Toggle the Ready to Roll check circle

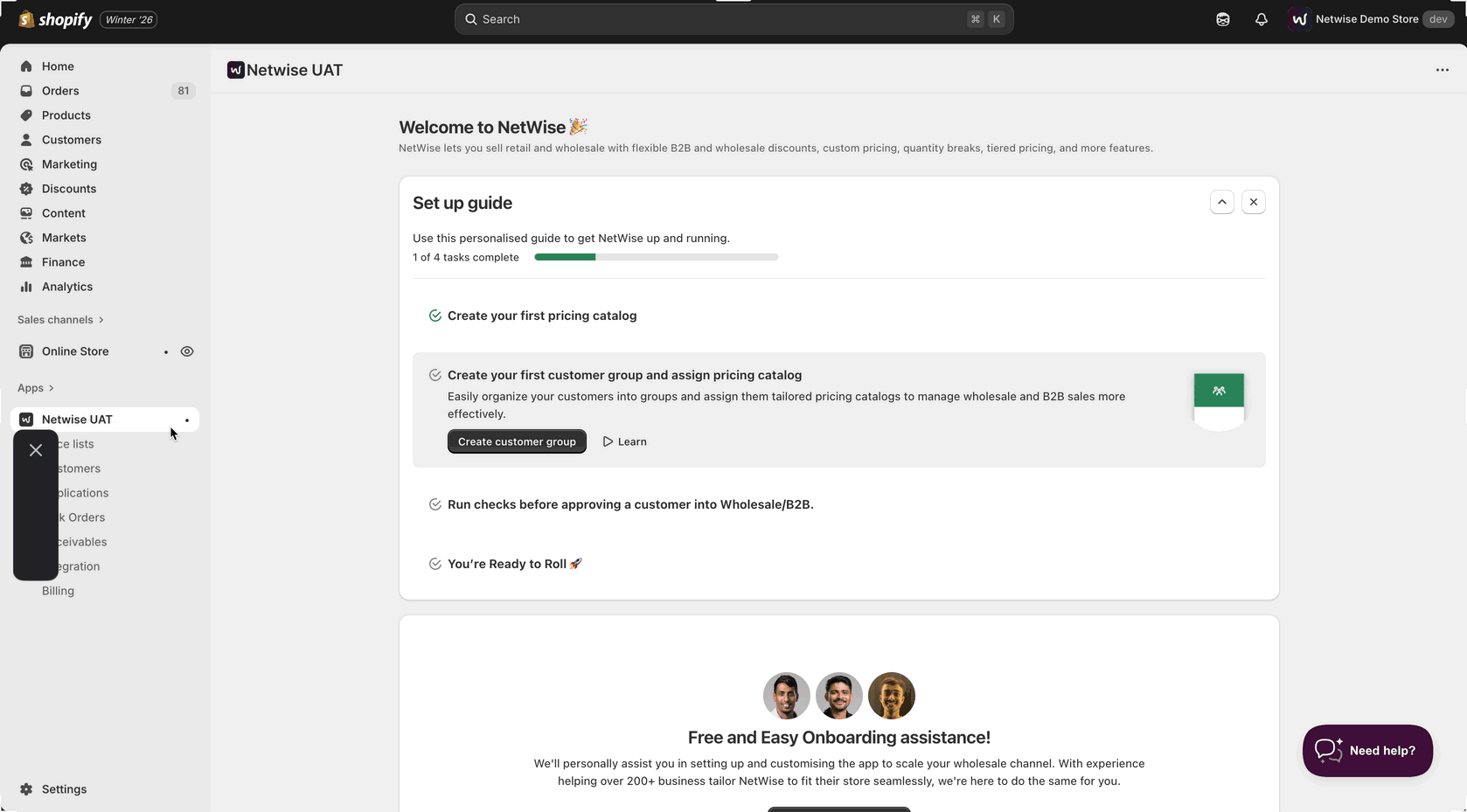(x=435, y=564)
